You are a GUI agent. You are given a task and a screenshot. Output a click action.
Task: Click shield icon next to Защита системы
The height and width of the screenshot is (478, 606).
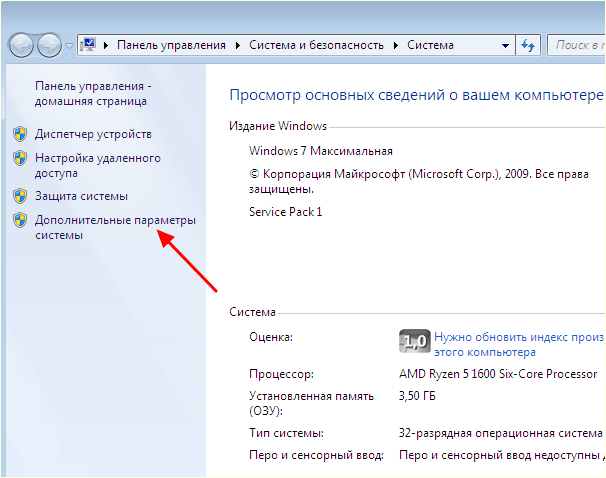[x=20, y=196]
